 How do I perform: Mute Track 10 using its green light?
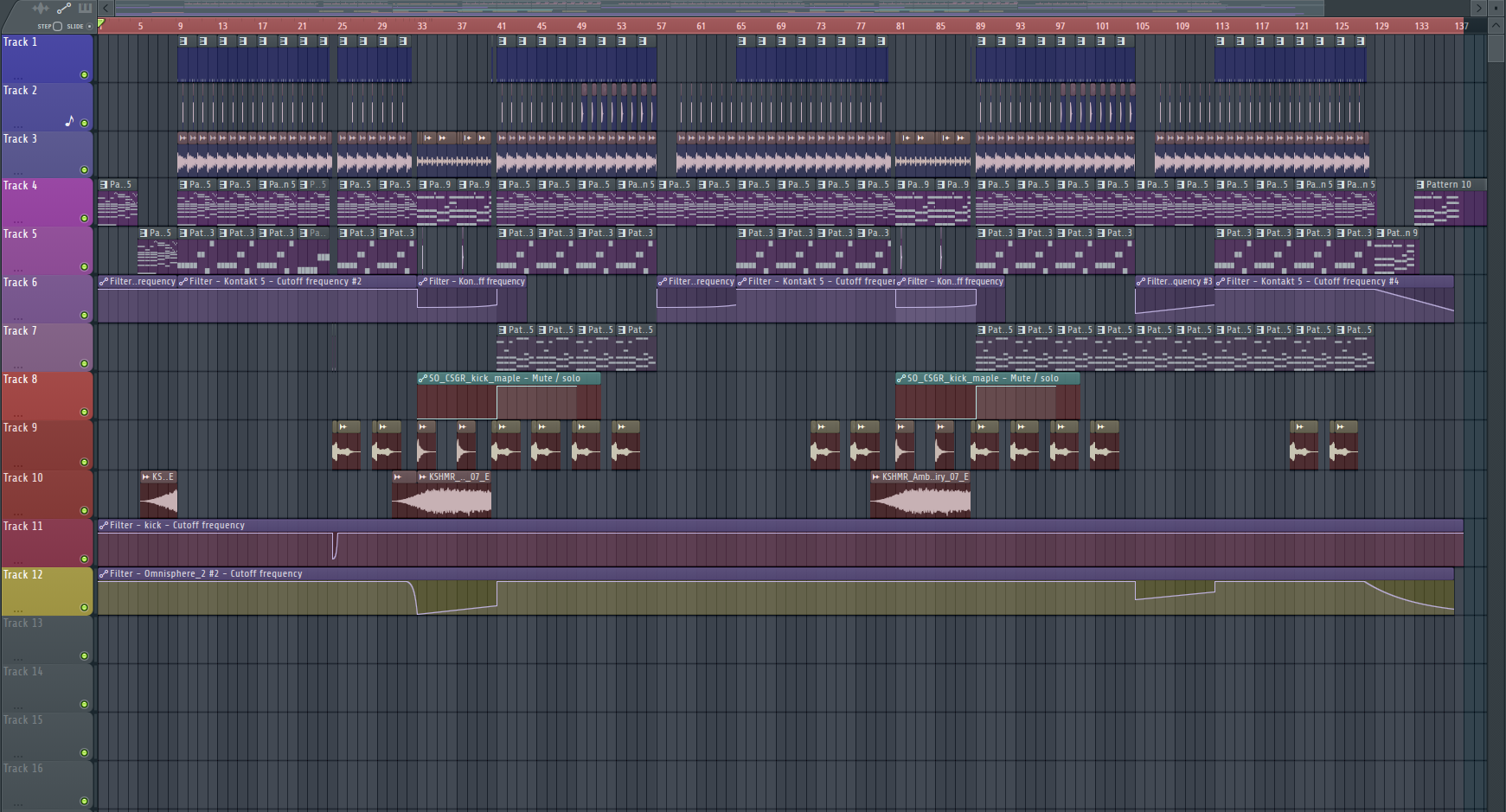pos(84,510)
